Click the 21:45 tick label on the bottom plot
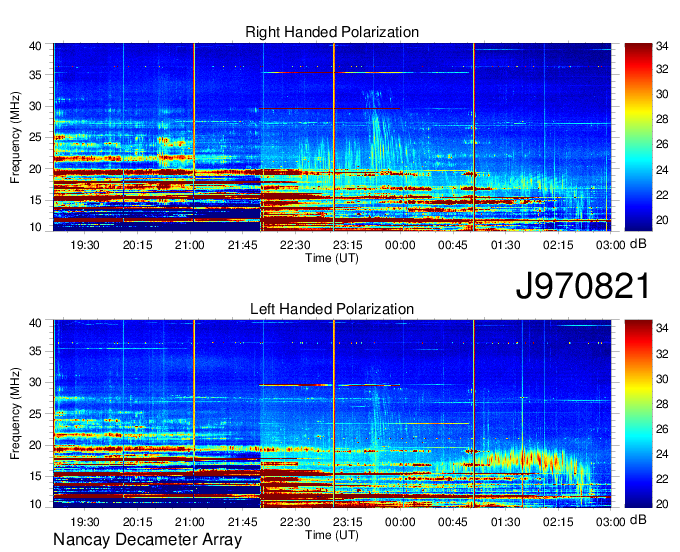 [242, 522]
